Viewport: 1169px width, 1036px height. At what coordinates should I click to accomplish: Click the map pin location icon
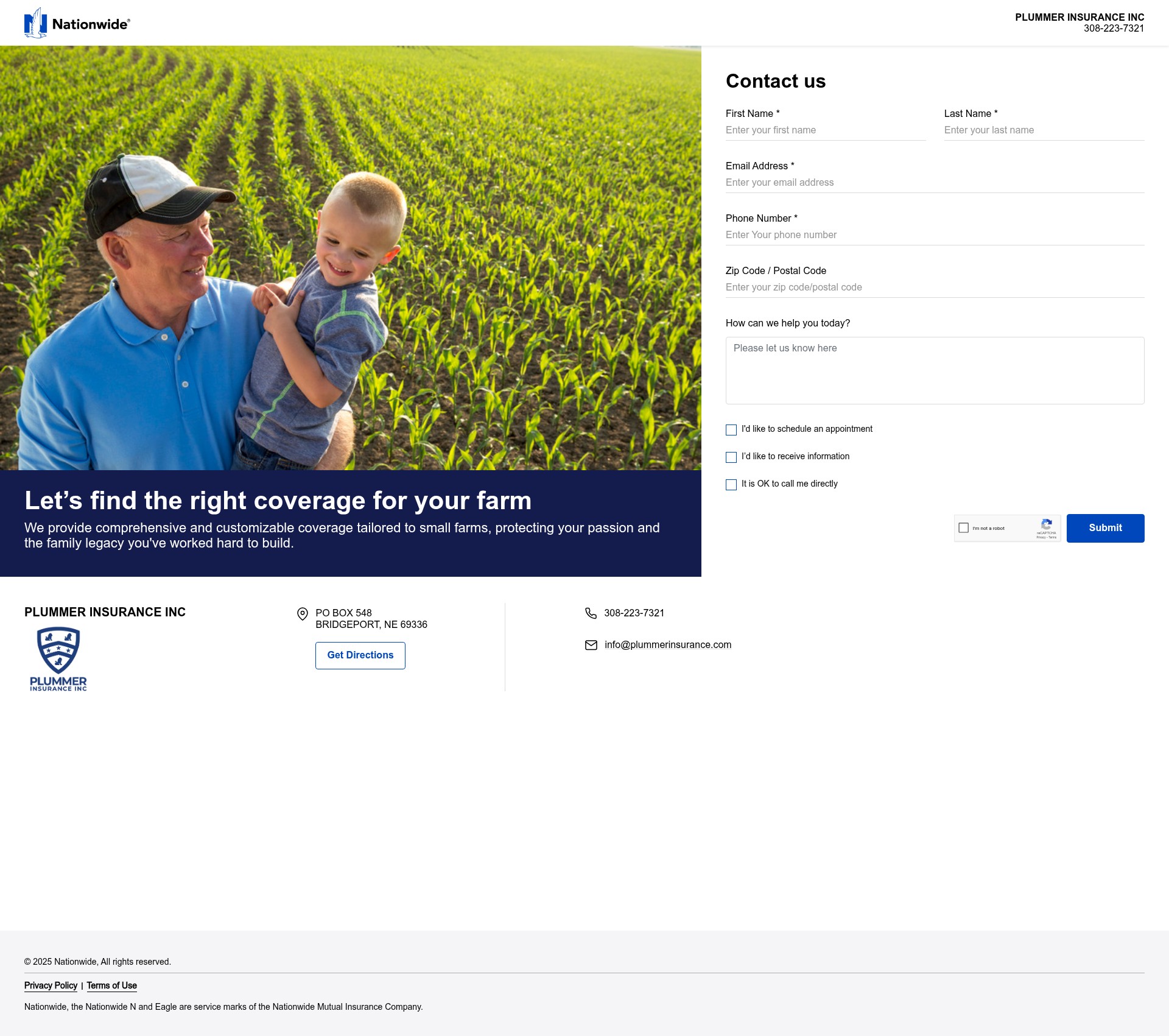[302, 614]
